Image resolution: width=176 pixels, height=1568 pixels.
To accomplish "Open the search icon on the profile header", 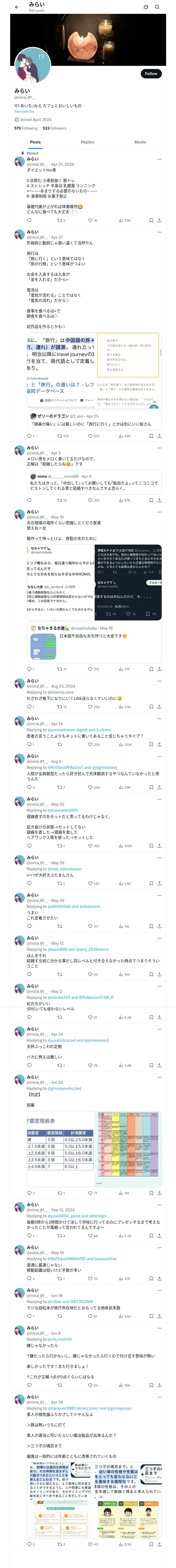I will (x=157, y=7).
